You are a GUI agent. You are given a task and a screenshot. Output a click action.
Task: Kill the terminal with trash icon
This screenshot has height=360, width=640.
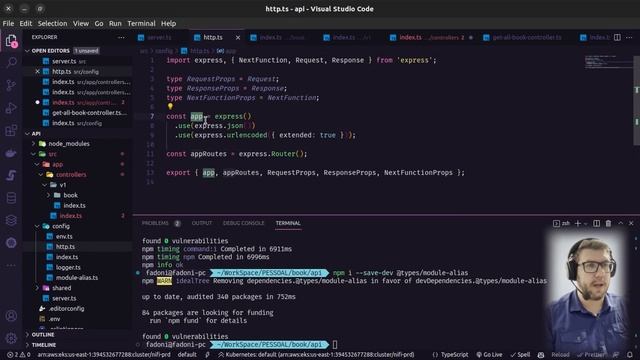click(608, 223)
